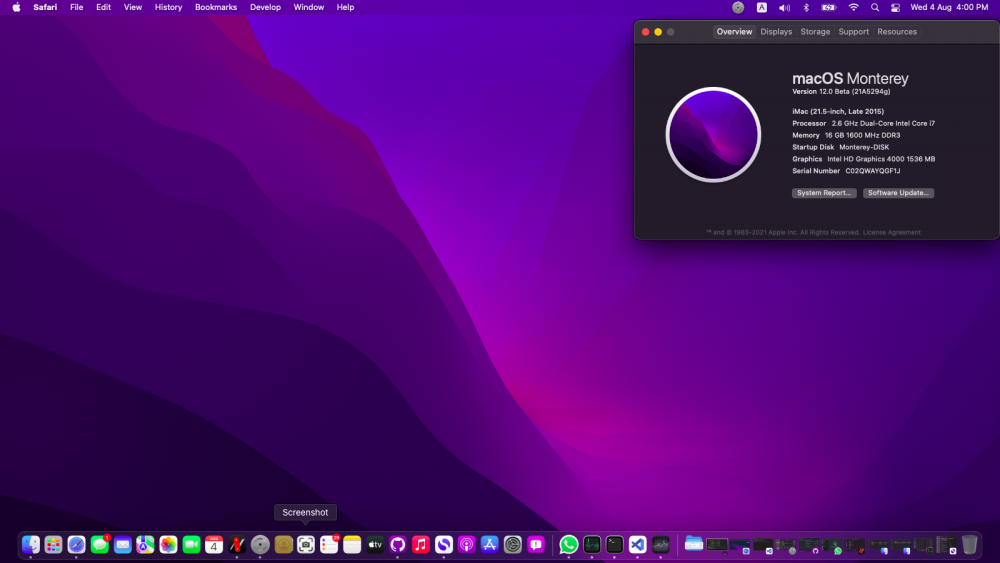
Task: Open Finder from the Dock
Action: click(31, 545)
